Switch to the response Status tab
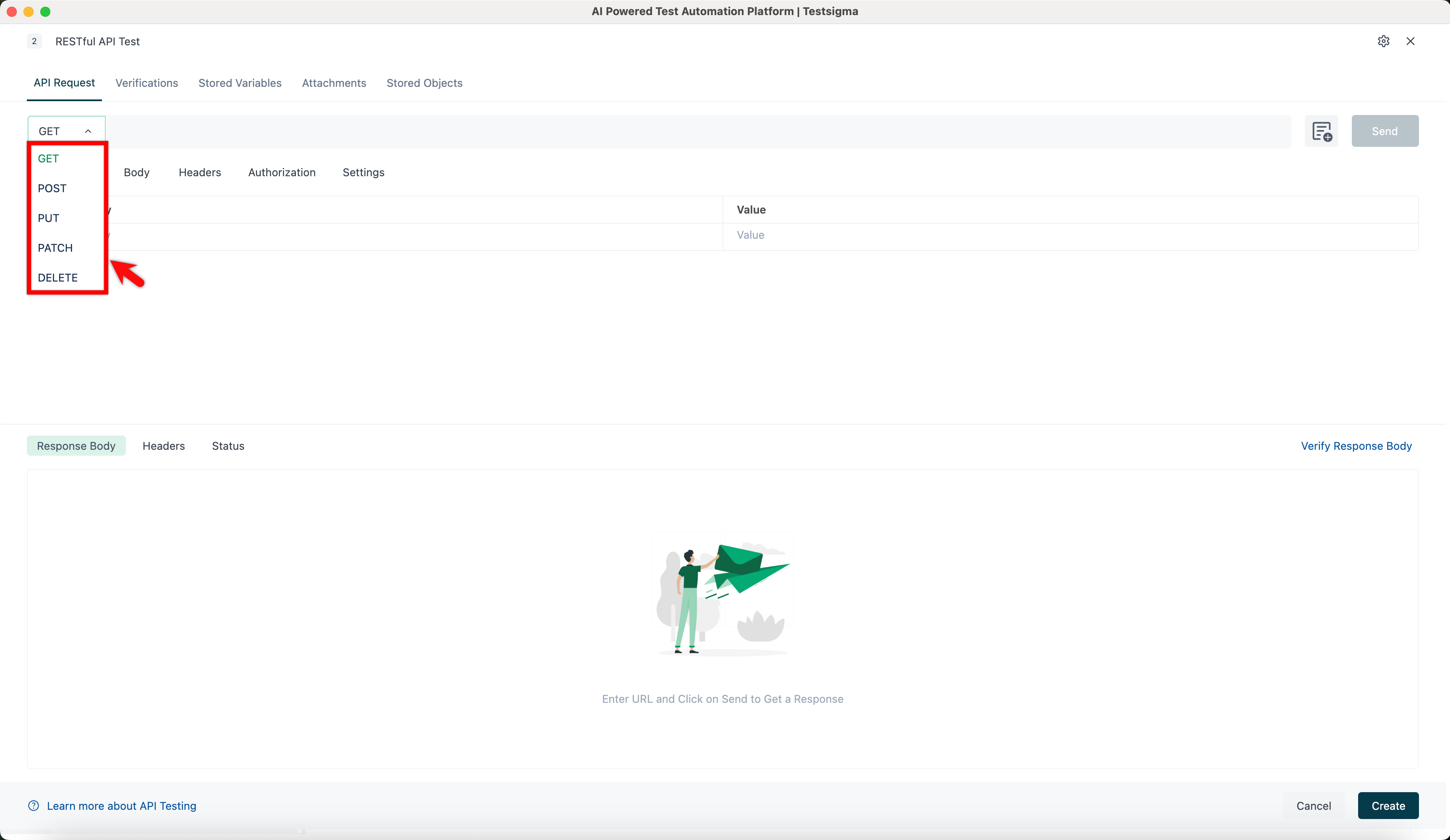 pos(228,446)
